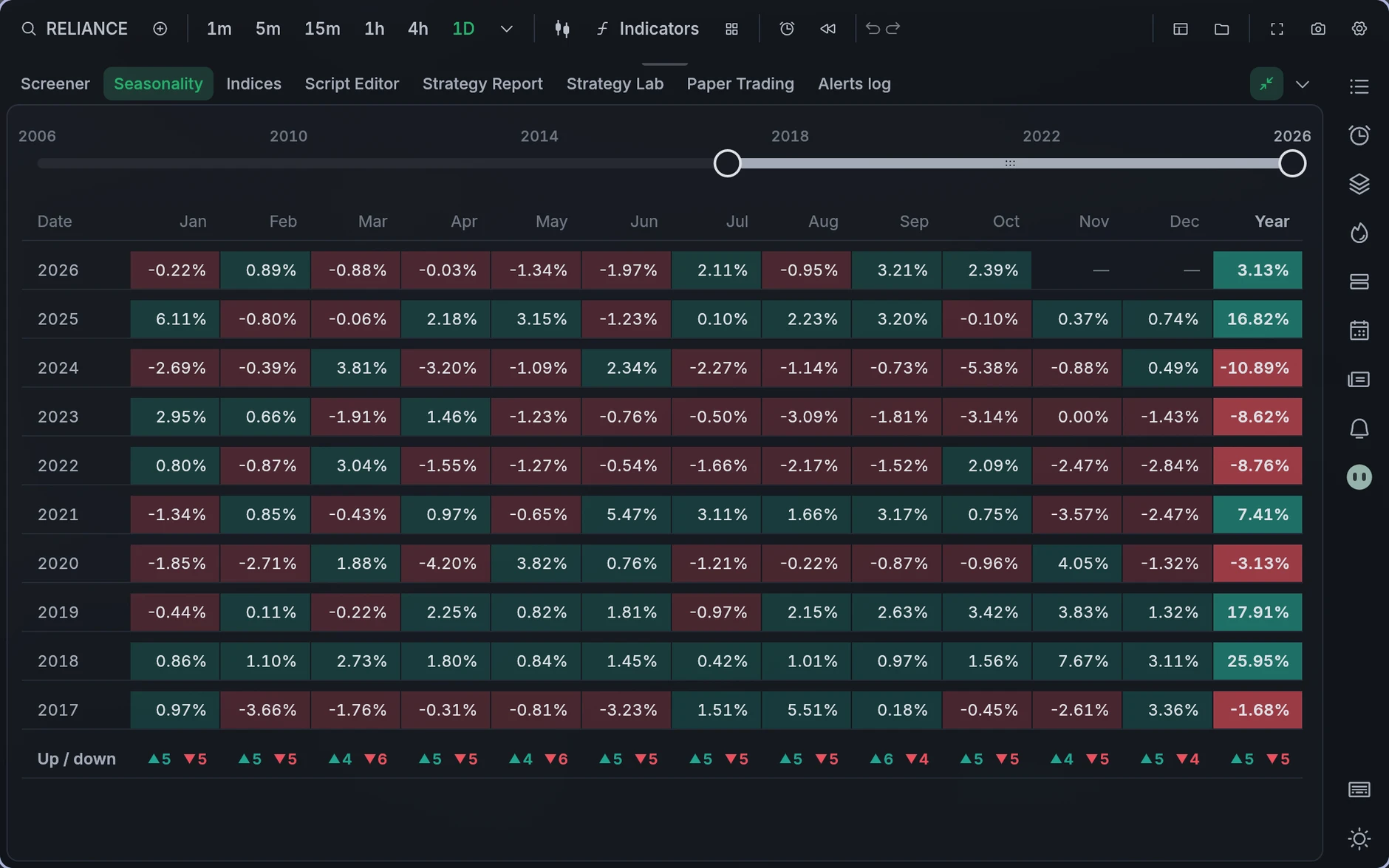1389x868 pixels.
Task: Enter fullscreen mode
Action: [x=1277, y=29]
